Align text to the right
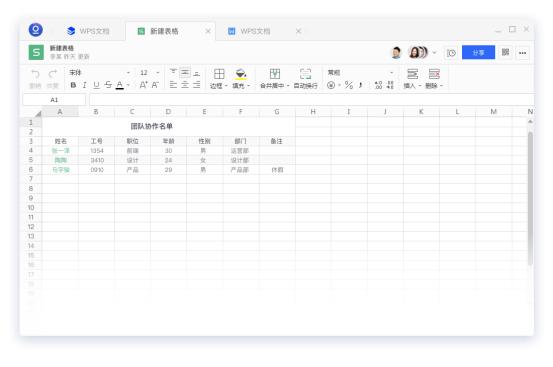The image size is (553, 367). (x=197, y=85)
